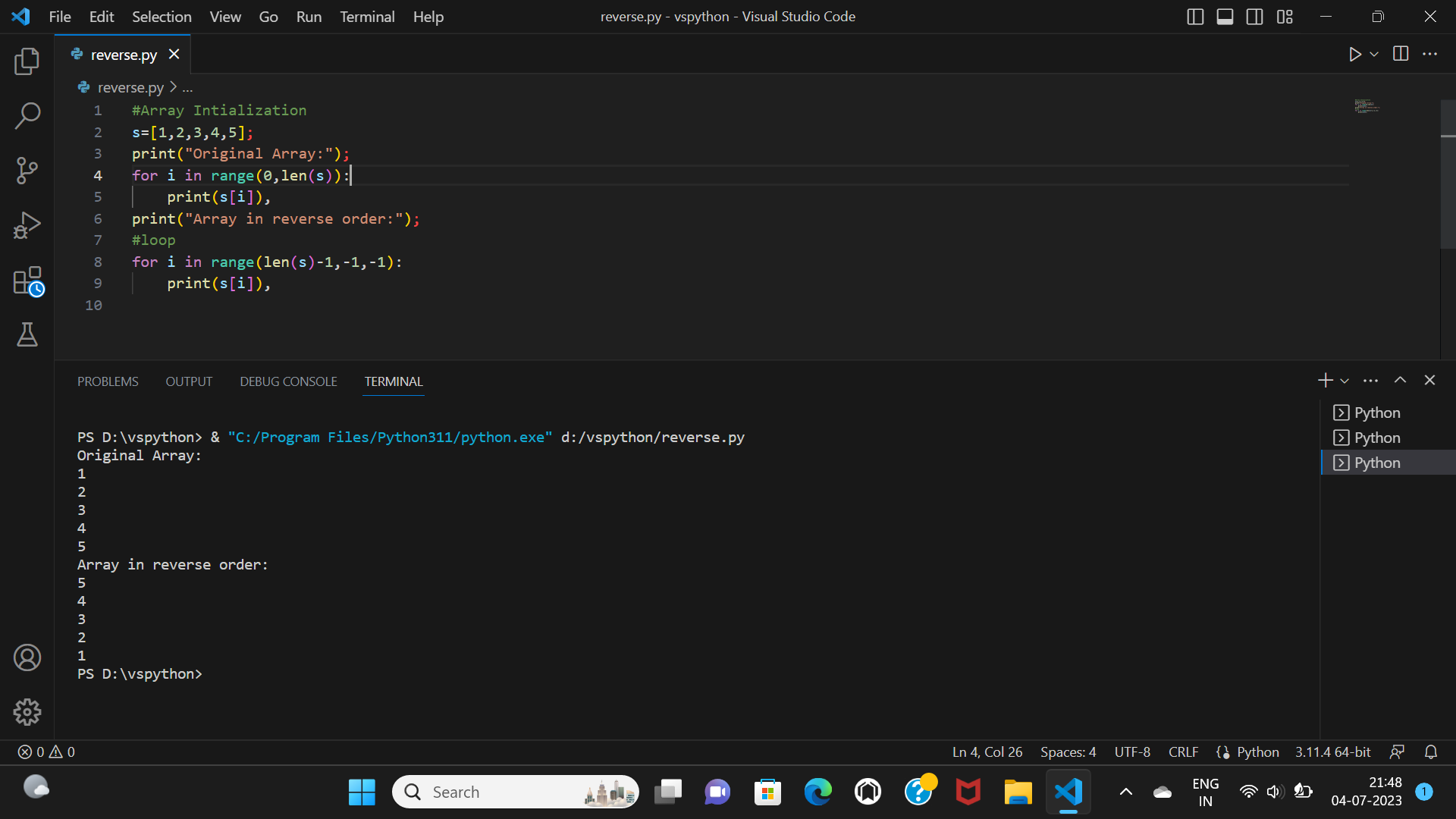This screenshot has height=819, width=1456.
Task: Toggle the primary side bar layout
Action: (x=1195, y=17)
